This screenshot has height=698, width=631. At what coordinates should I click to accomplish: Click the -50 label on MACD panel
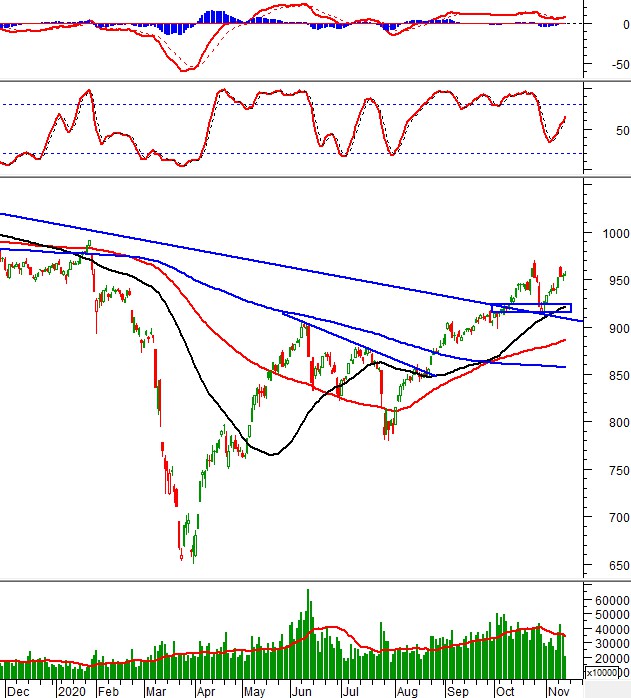tap(617, 65)
